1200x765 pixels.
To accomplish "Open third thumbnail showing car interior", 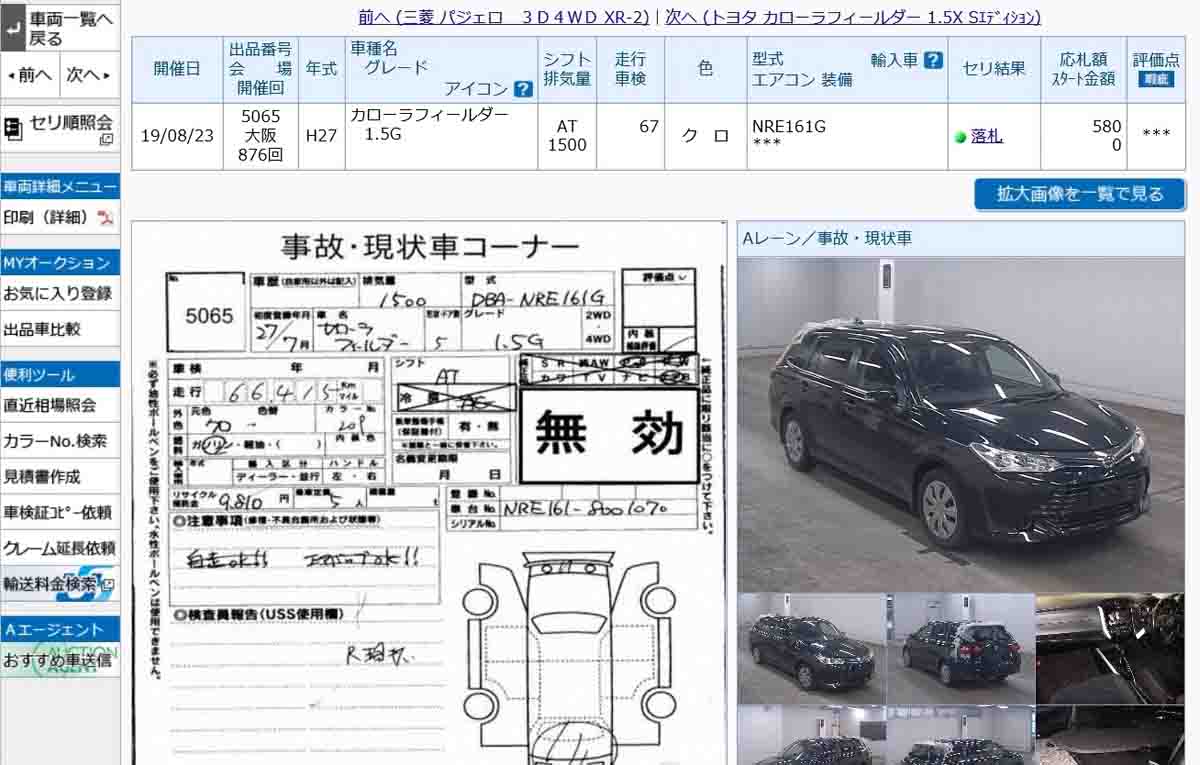I will 1110,649.
